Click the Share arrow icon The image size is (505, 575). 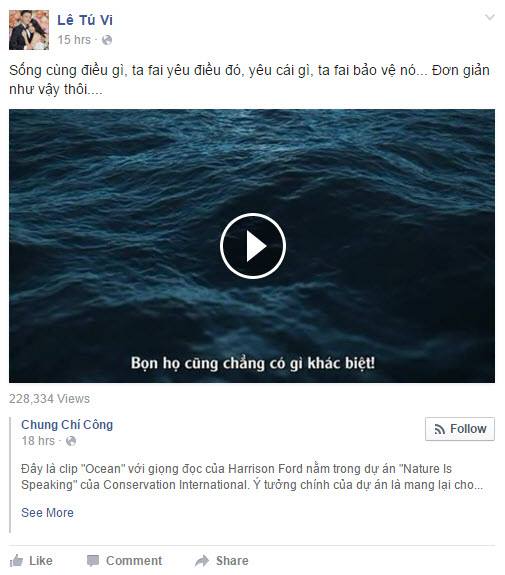202,561
